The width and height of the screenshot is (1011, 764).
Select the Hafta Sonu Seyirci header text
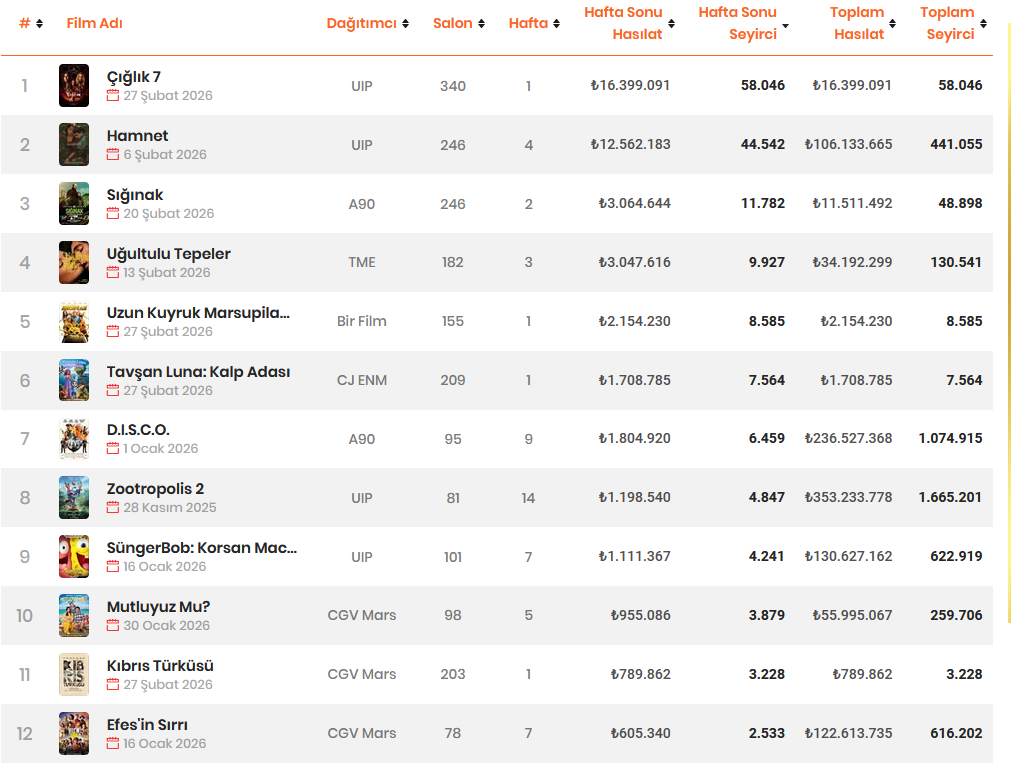tap(738, 23)
